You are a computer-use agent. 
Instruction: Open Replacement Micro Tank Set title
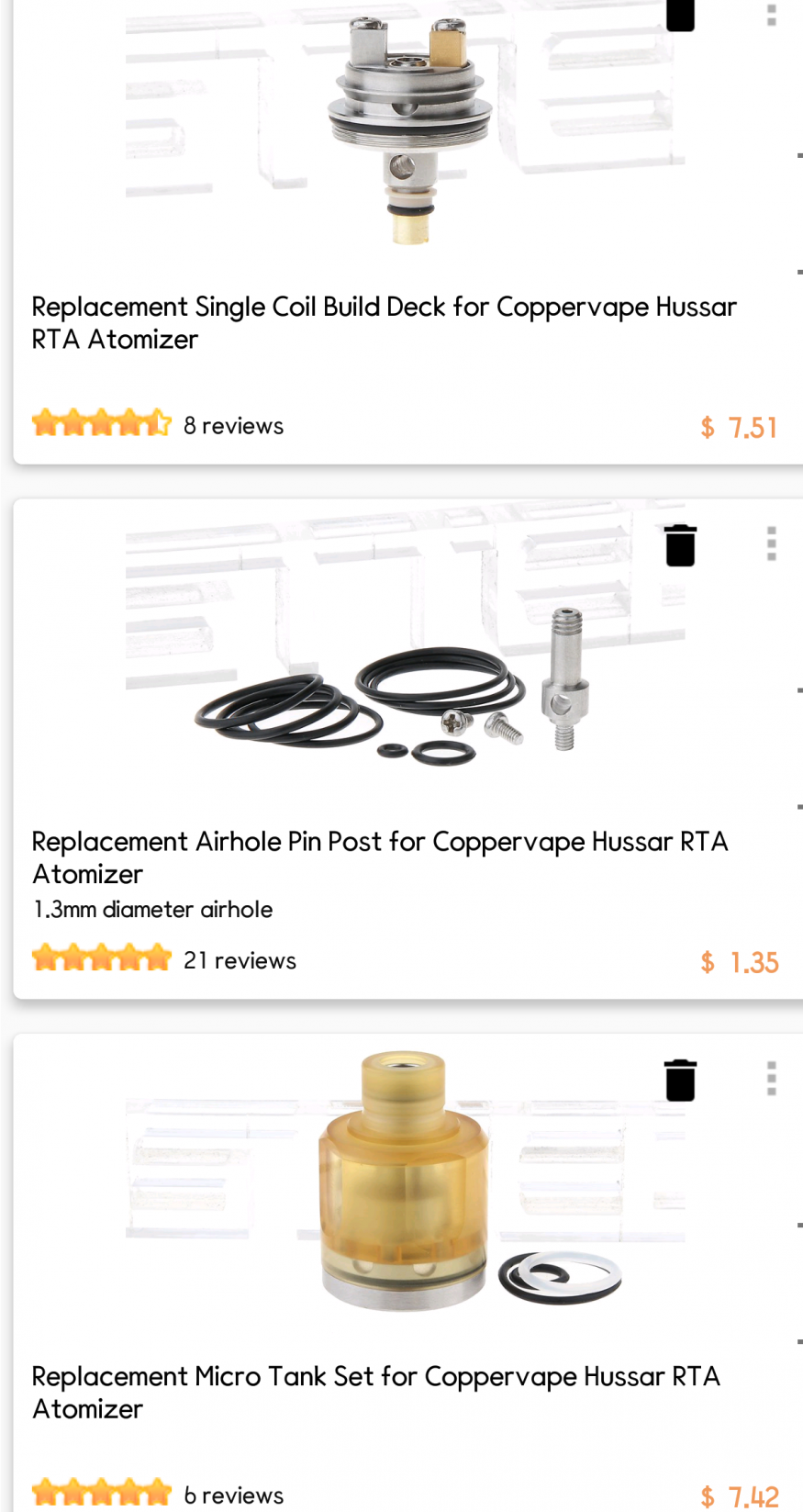pos(376,1393)
